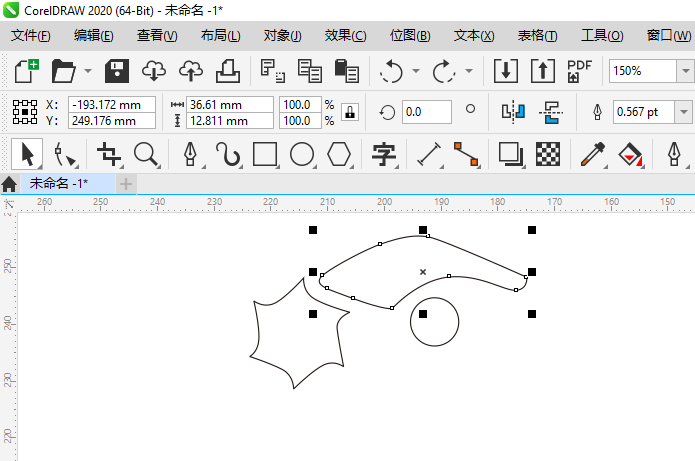Expand the Redo history dropdown

click(x=469, y=71)
